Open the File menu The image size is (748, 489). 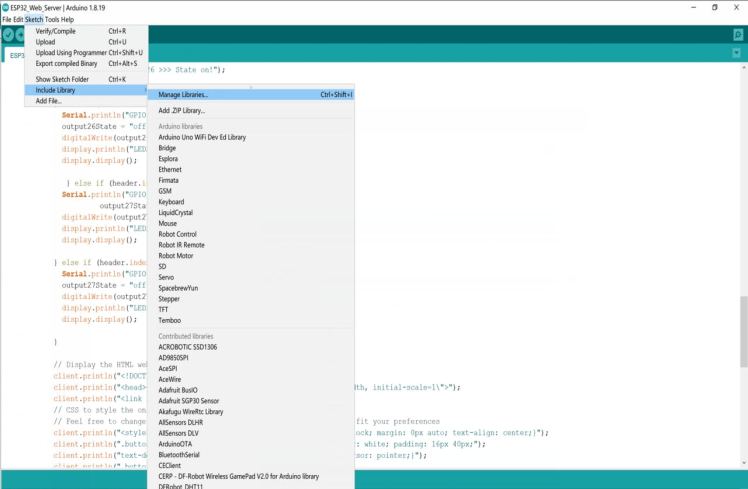pos(6,19)
